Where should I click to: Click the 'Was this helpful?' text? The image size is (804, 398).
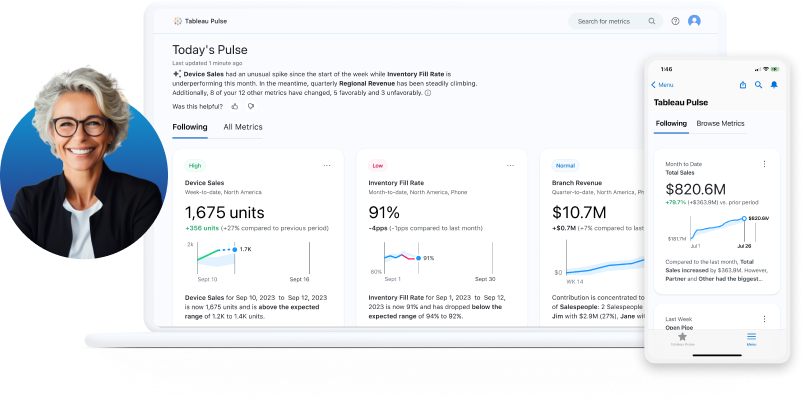197,106
